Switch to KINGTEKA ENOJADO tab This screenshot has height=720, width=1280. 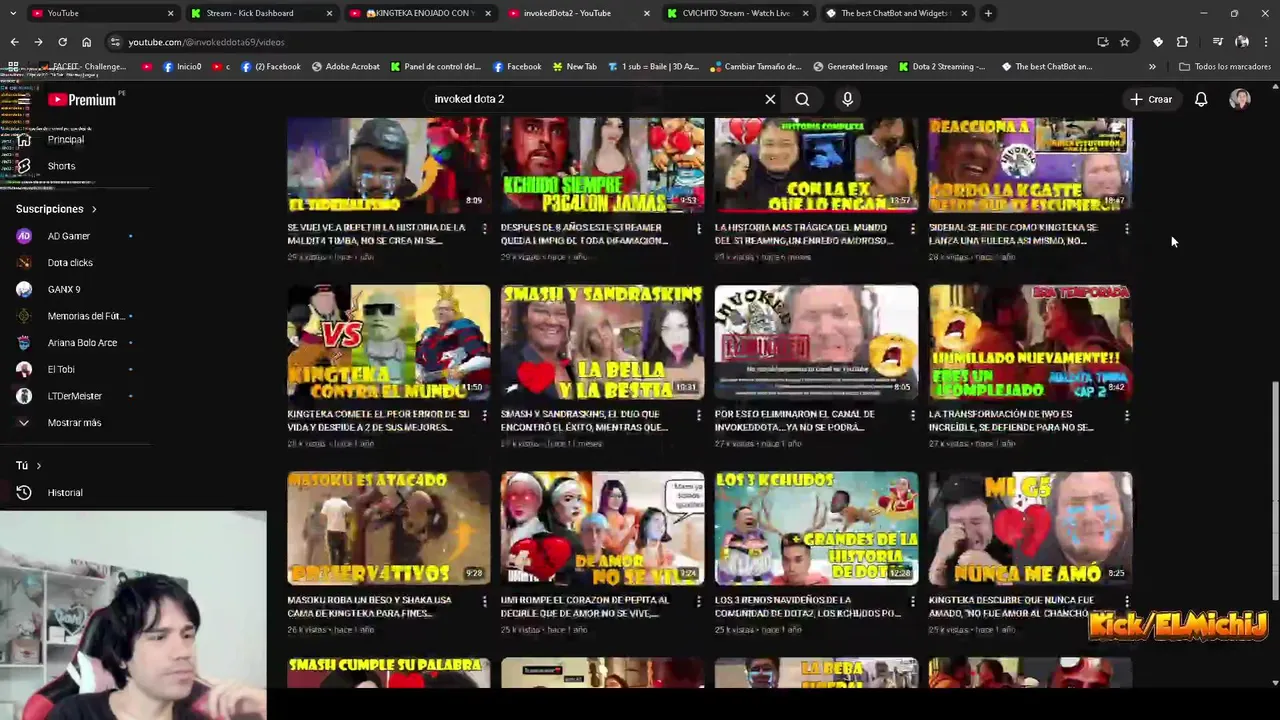[420, 13]
